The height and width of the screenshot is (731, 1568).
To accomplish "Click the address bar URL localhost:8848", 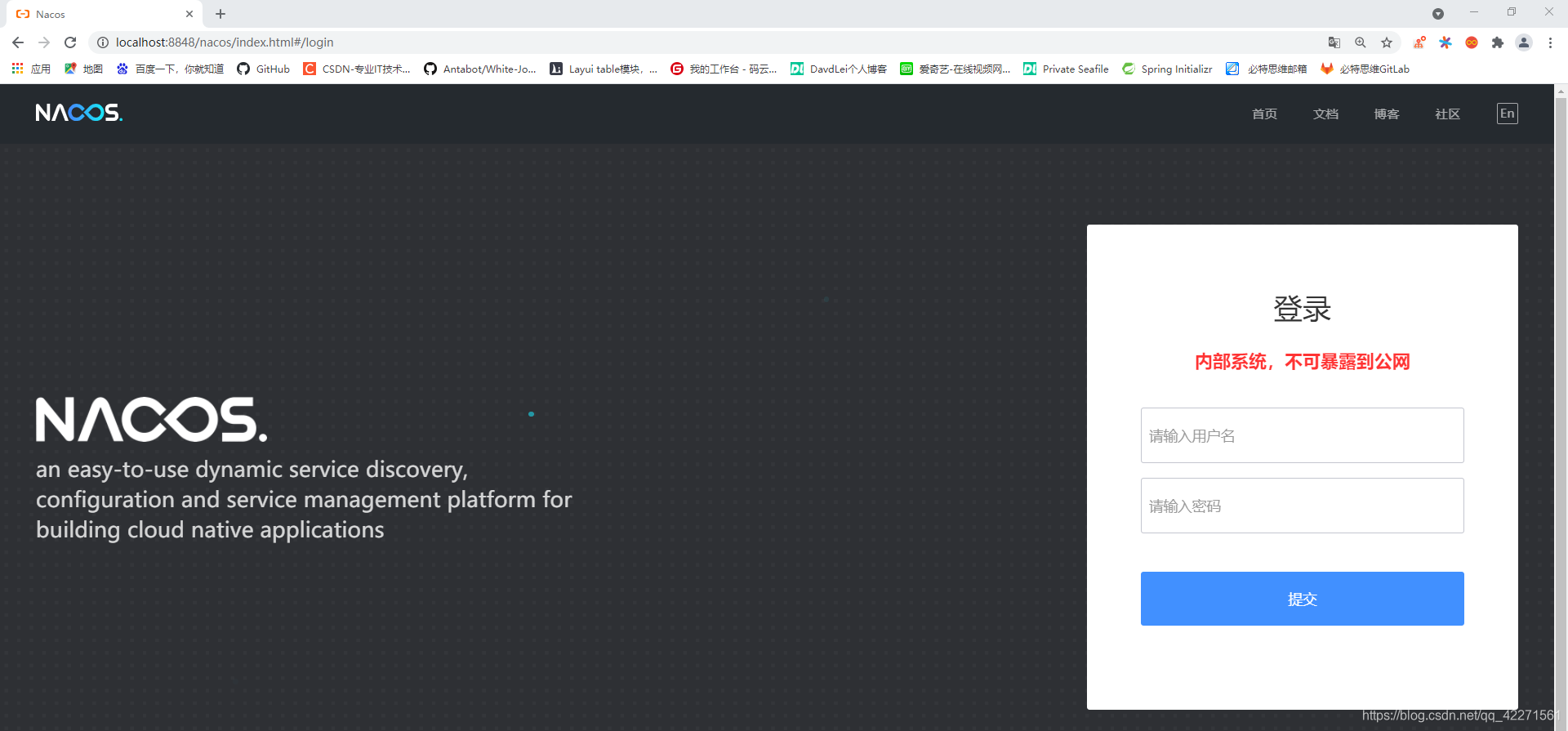I will (x=225, y=42).
